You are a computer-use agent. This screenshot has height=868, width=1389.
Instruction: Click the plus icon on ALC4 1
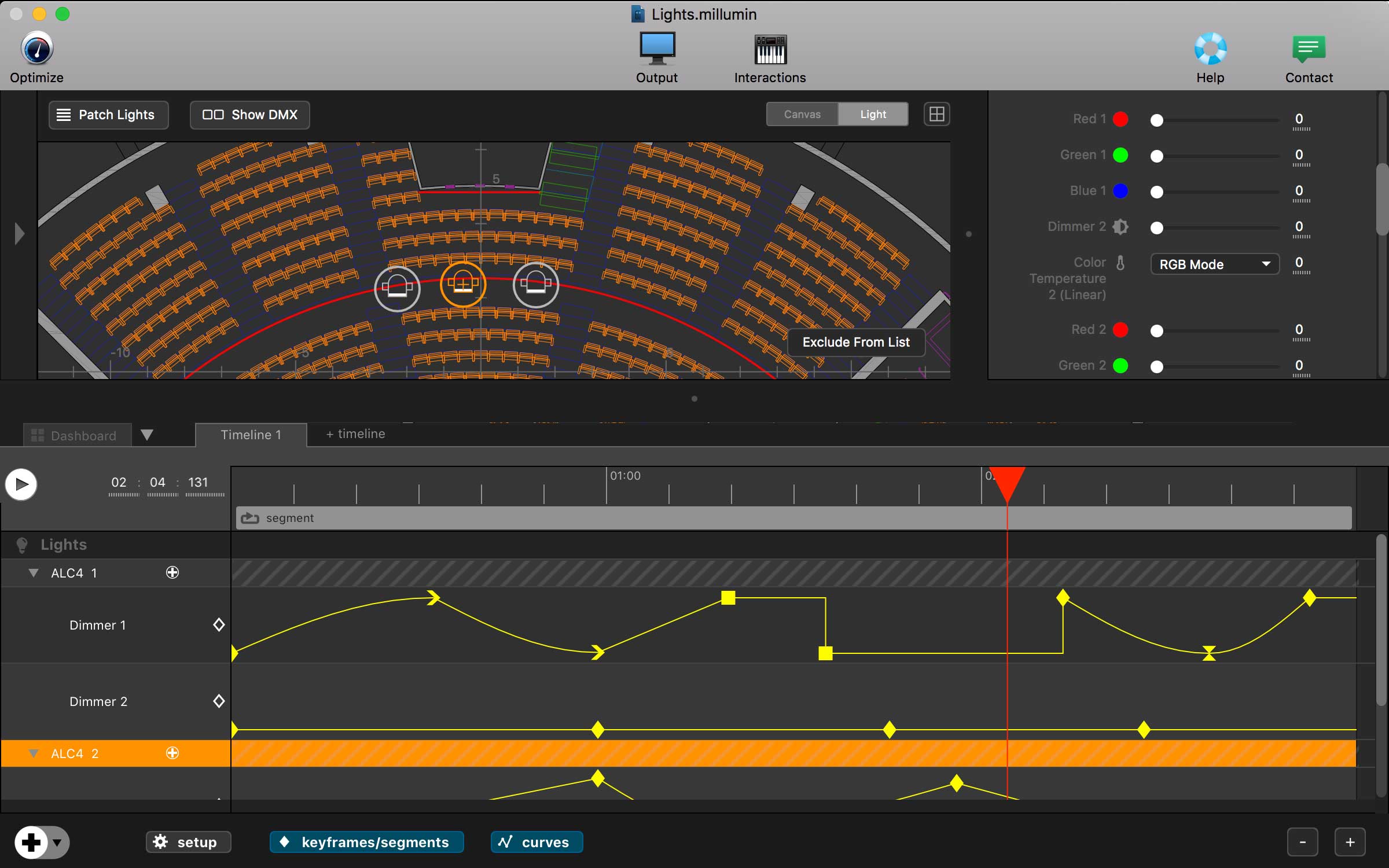(172, 573)
